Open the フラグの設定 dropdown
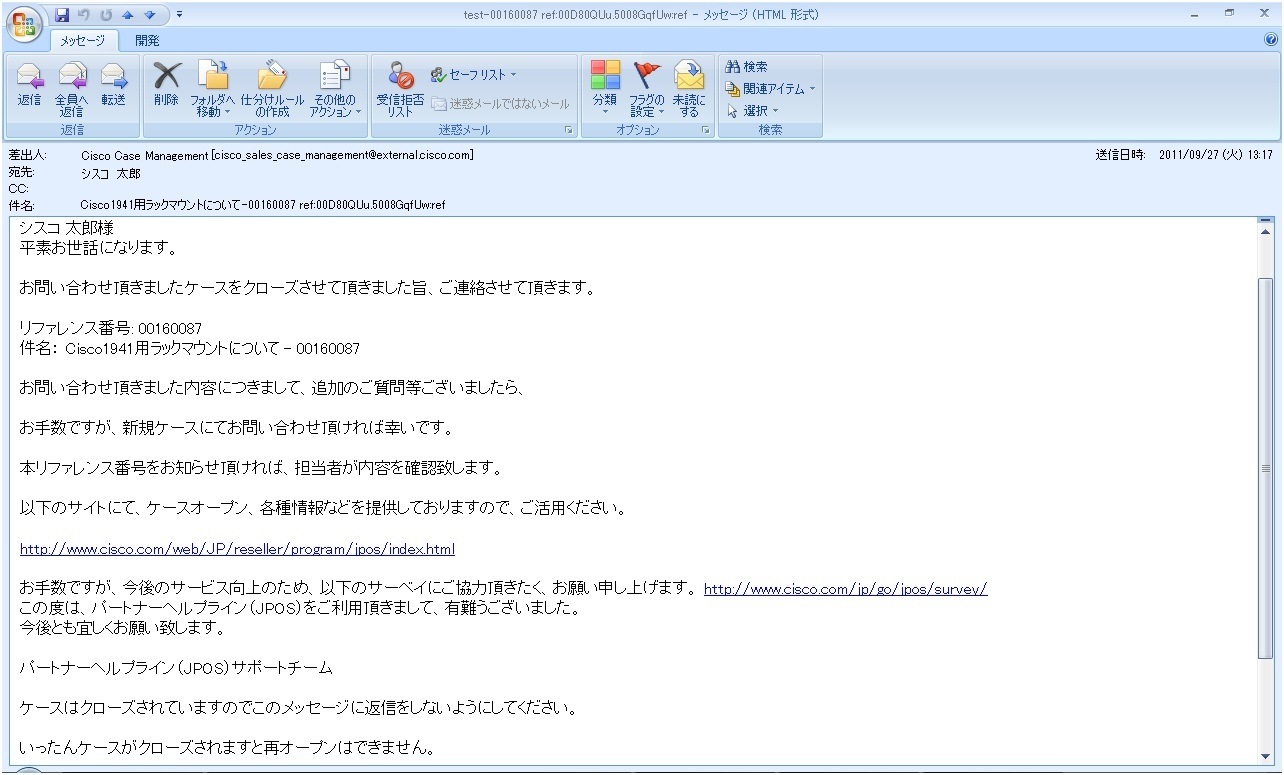1284x775 pixels. click(647, 88)
